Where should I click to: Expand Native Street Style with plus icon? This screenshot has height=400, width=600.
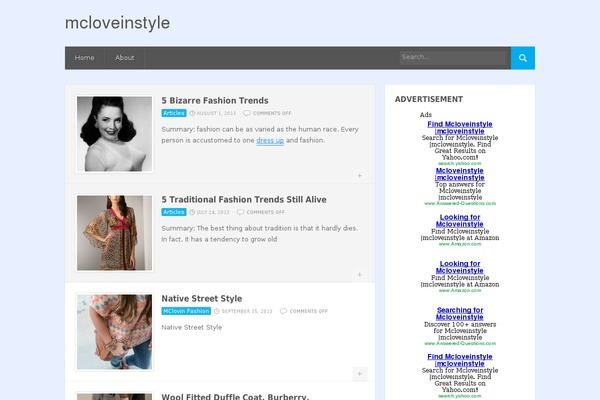(359, 374)
